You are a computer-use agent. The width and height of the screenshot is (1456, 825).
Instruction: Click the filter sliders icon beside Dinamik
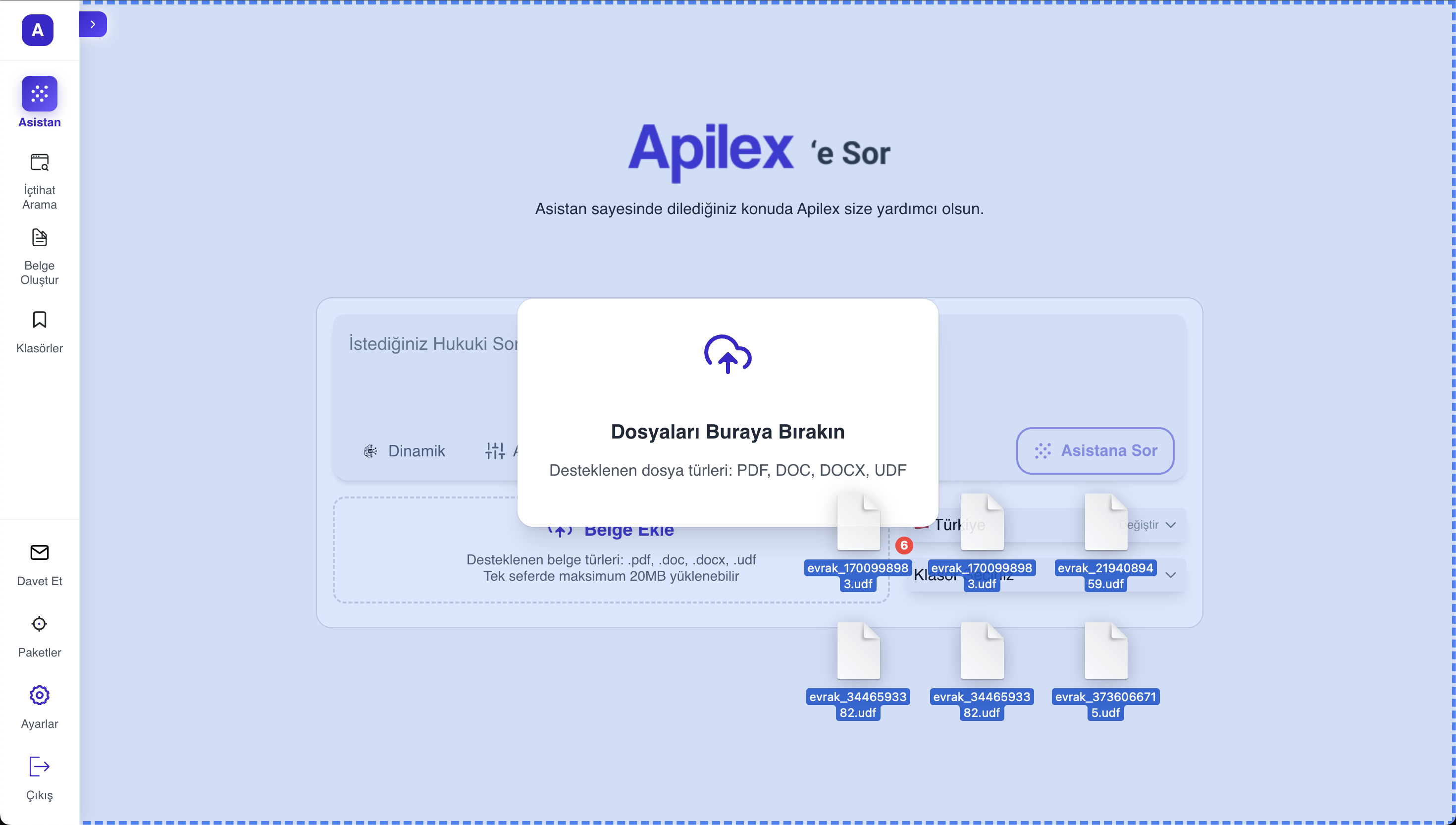[x=494, y=450]
